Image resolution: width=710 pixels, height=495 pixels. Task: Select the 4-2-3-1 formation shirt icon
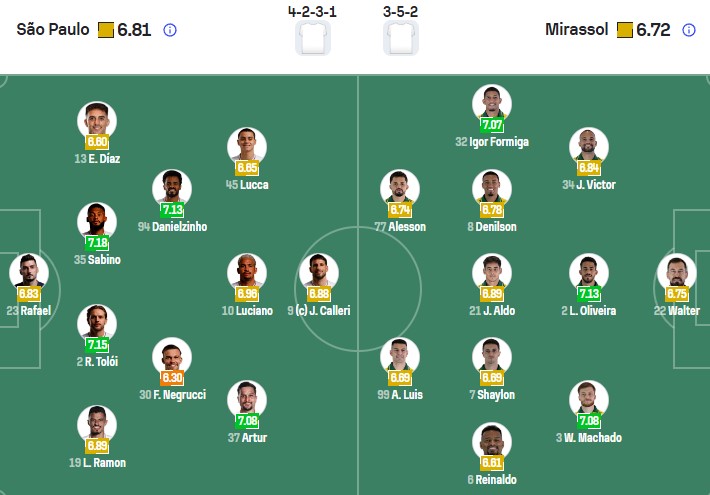(x=313, y=37)
